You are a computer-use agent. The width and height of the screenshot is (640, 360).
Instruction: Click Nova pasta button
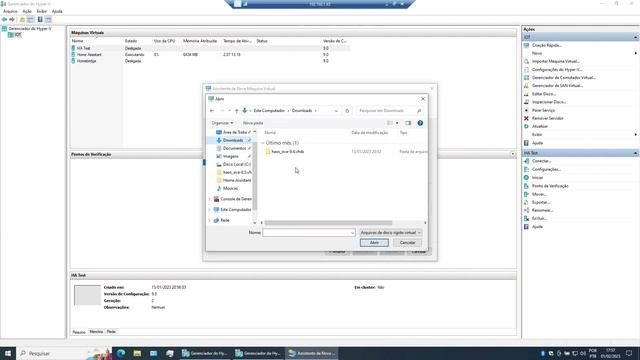253,123
